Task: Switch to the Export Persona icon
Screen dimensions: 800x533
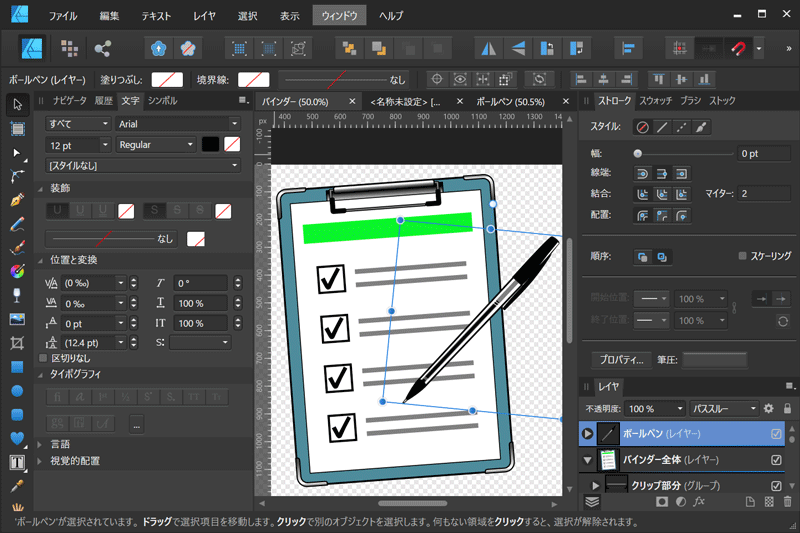Action: click(103, 48)
